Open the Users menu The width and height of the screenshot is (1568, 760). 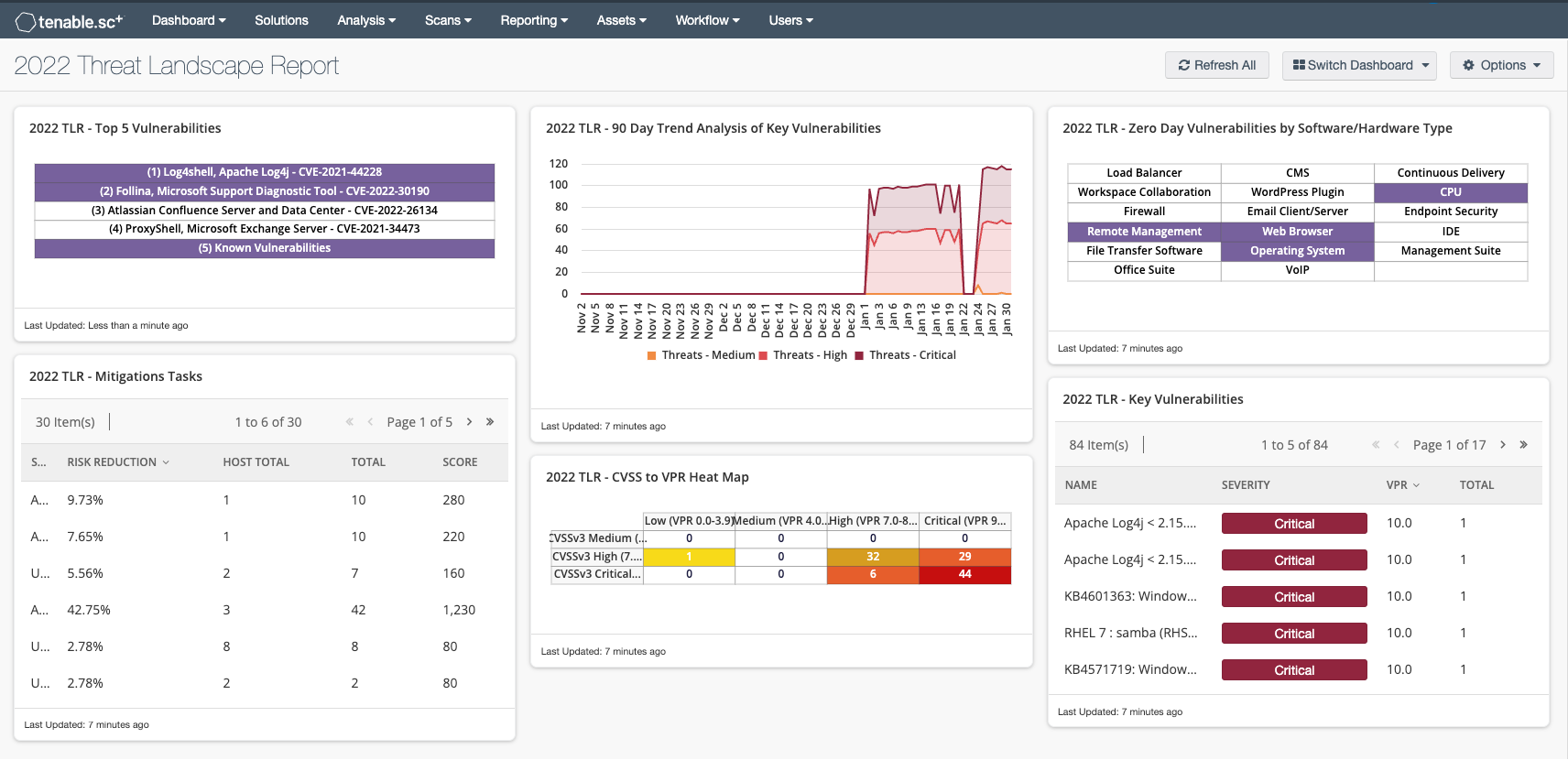[x=790, y=20]
